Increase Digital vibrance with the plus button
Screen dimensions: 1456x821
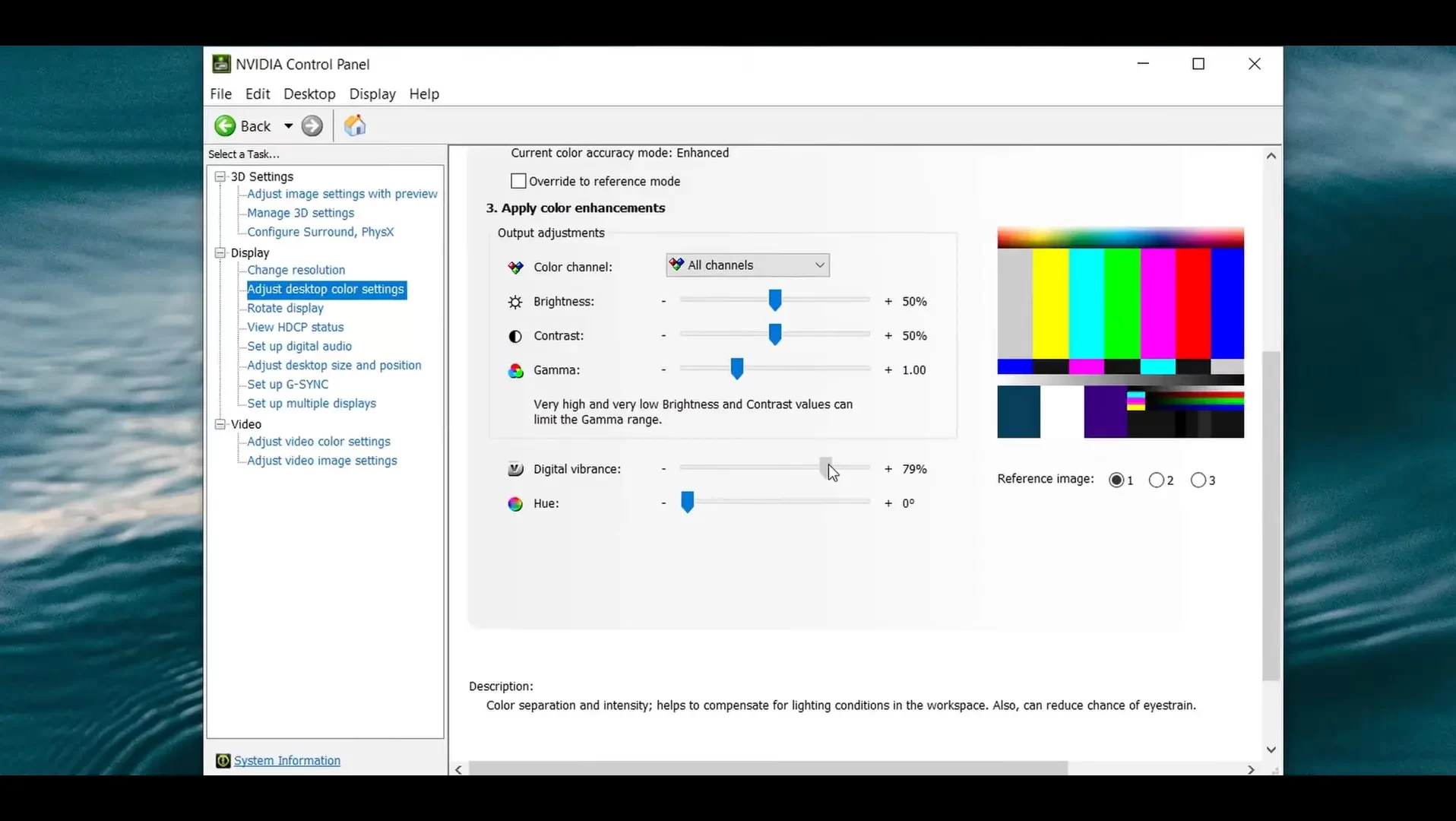click(x=888, y=469)
